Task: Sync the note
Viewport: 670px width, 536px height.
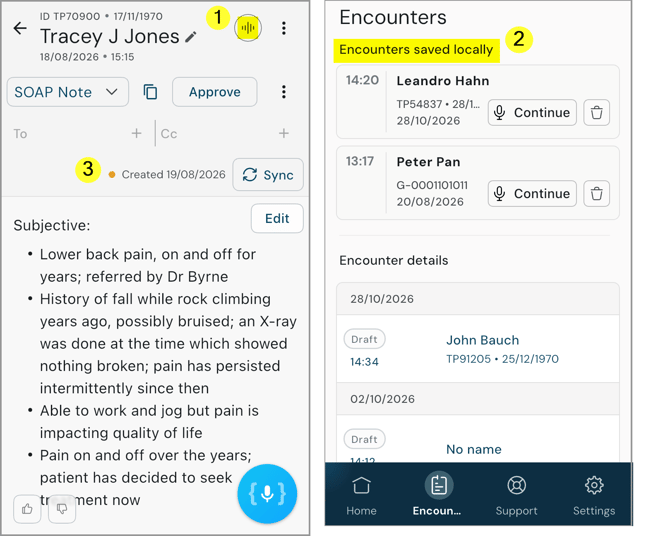Action: point(268,174)
